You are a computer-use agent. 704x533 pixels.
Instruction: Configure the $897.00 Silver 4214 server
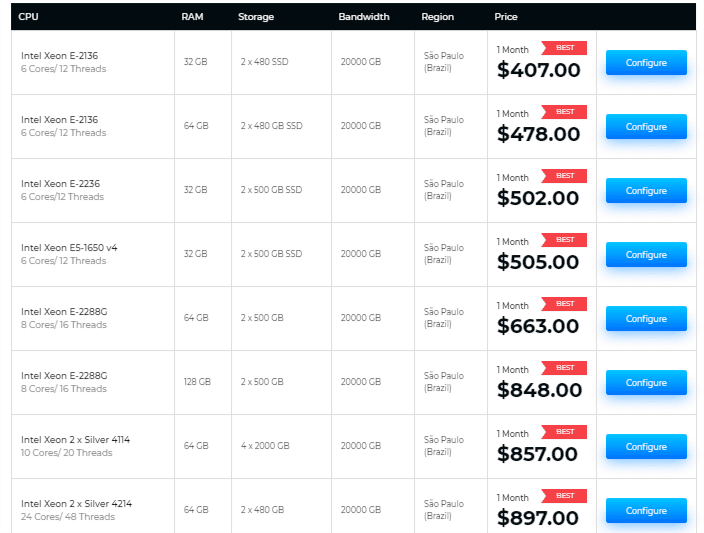point(646,511)
